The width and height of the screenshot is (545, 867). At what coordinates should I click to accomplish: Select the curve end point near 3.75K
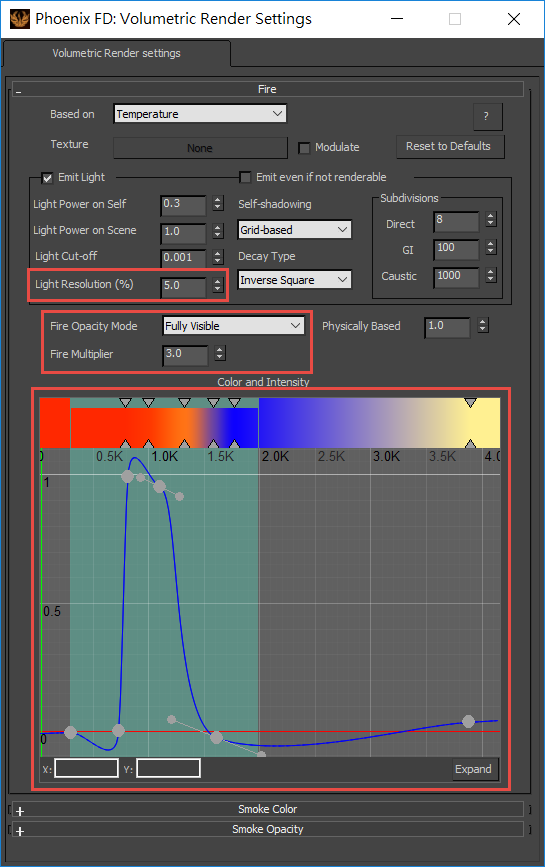468,722
